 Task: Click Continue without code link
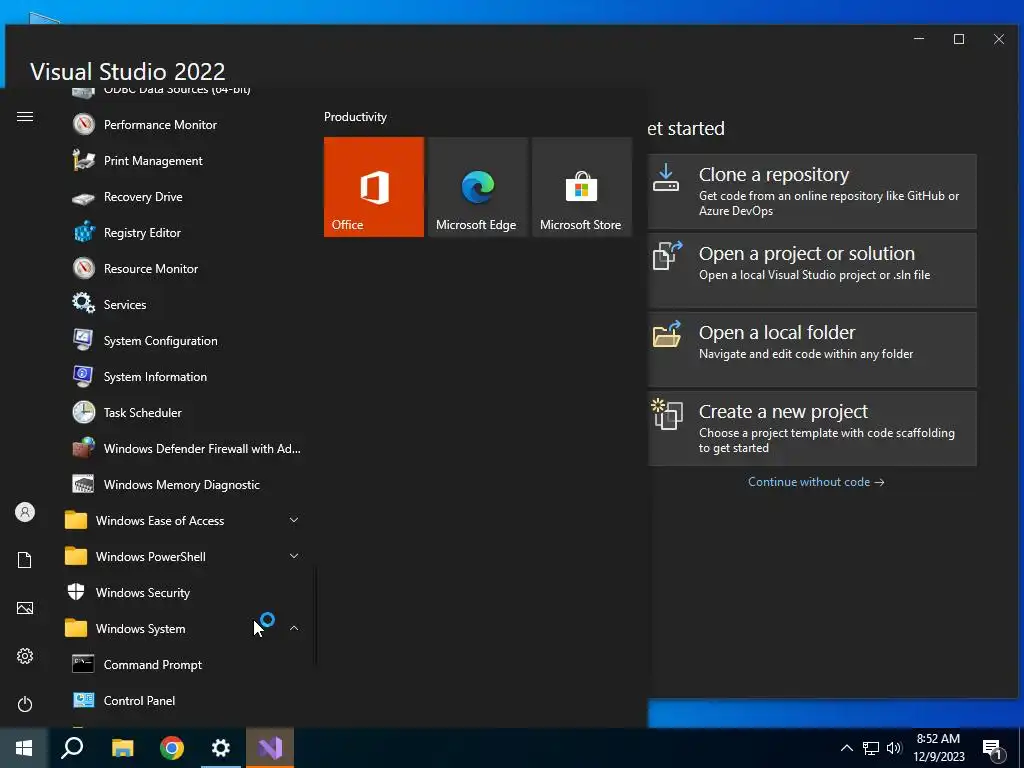(816, 482)
